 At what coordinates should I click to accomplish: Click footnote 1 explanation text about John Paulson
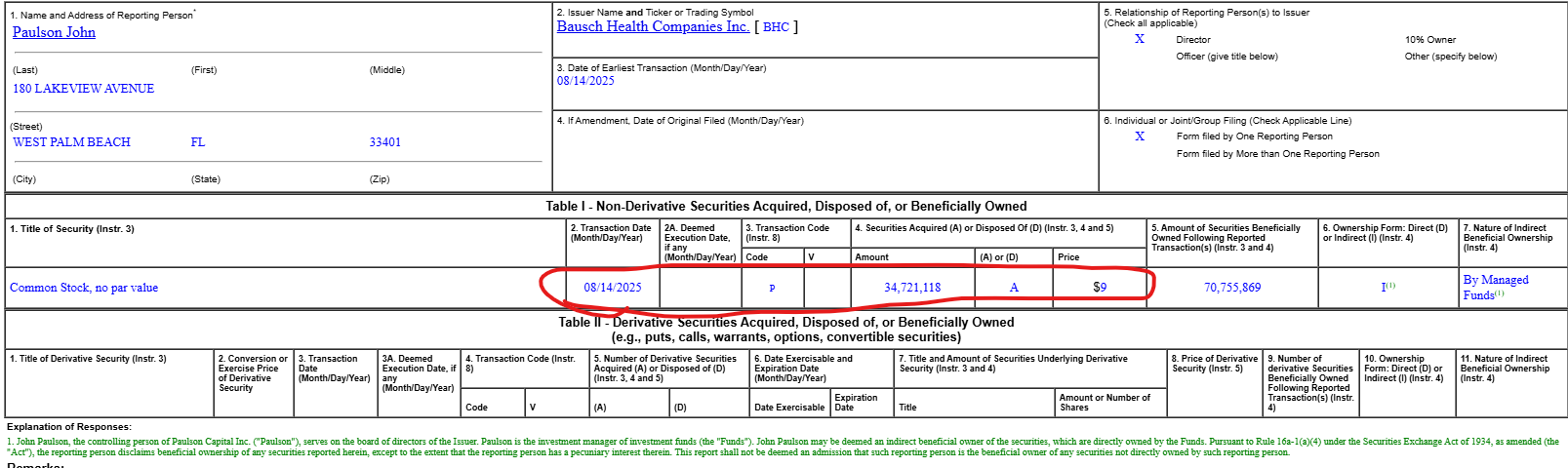click(783, 447)
